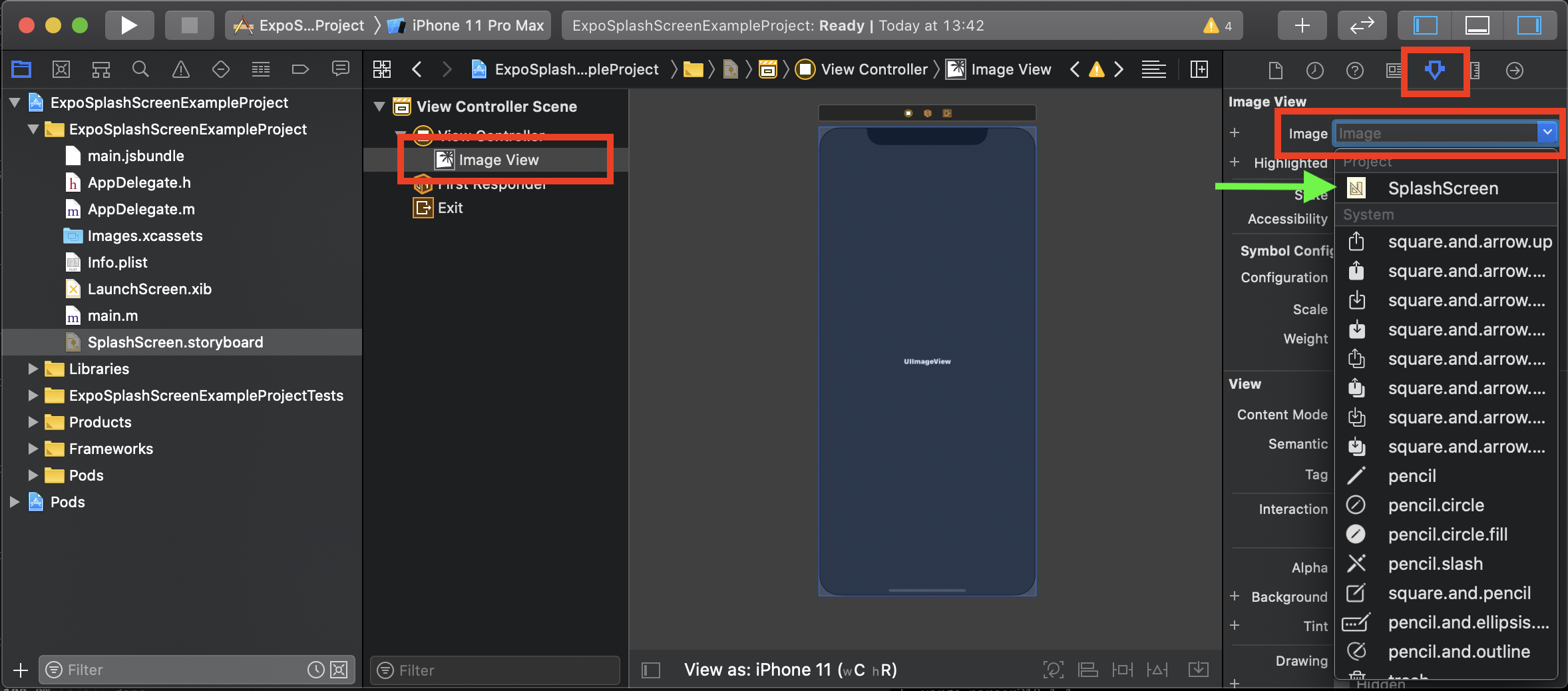The width and height of the screenshot is (1568, 691).
Task: Toggle the document outline visibility
Action: pos(651,670)
